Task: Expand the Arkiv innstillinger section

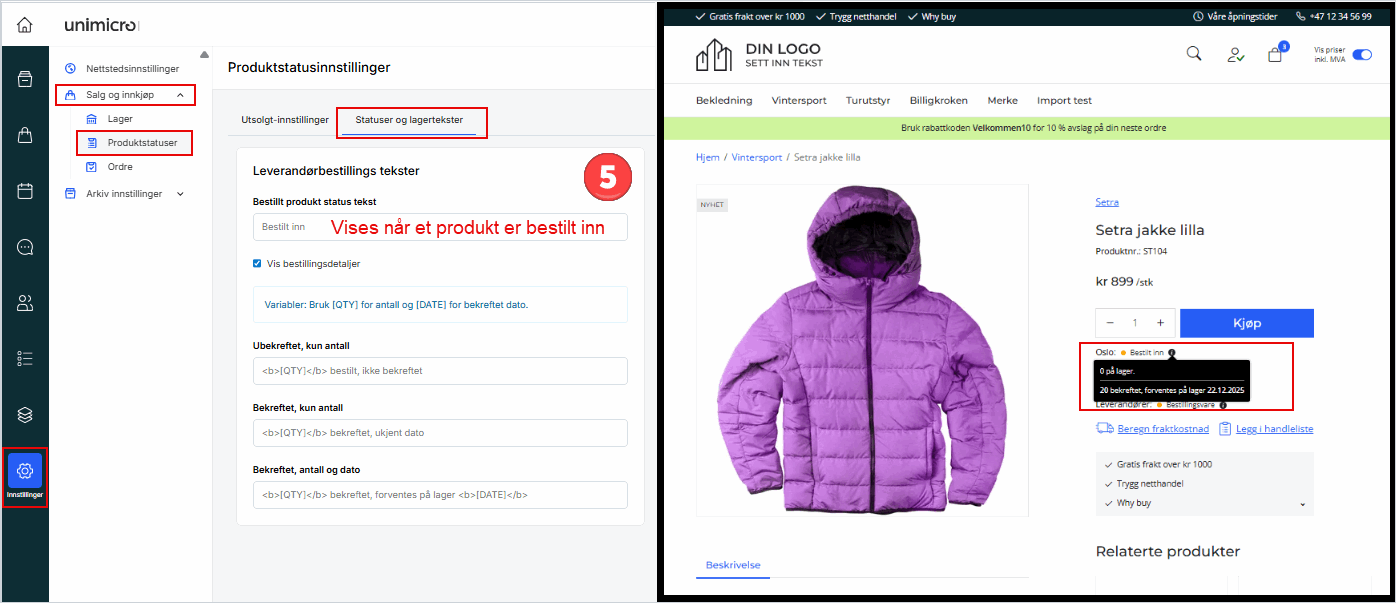Action: (180, 194)
